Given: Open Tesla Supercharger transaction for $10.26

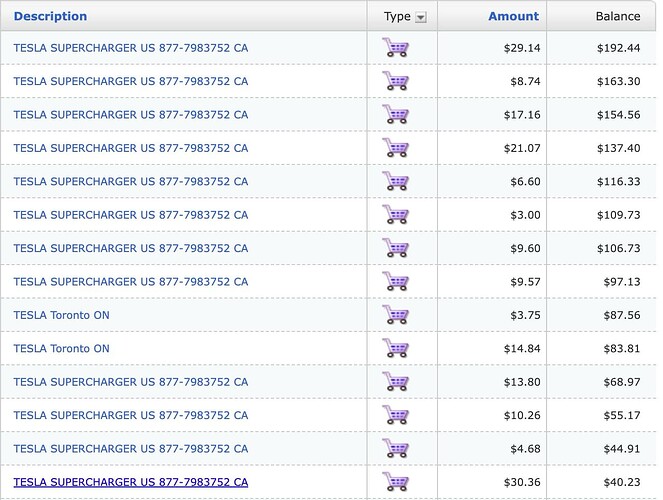Looking at the screenshot, I should coord(131,415).
